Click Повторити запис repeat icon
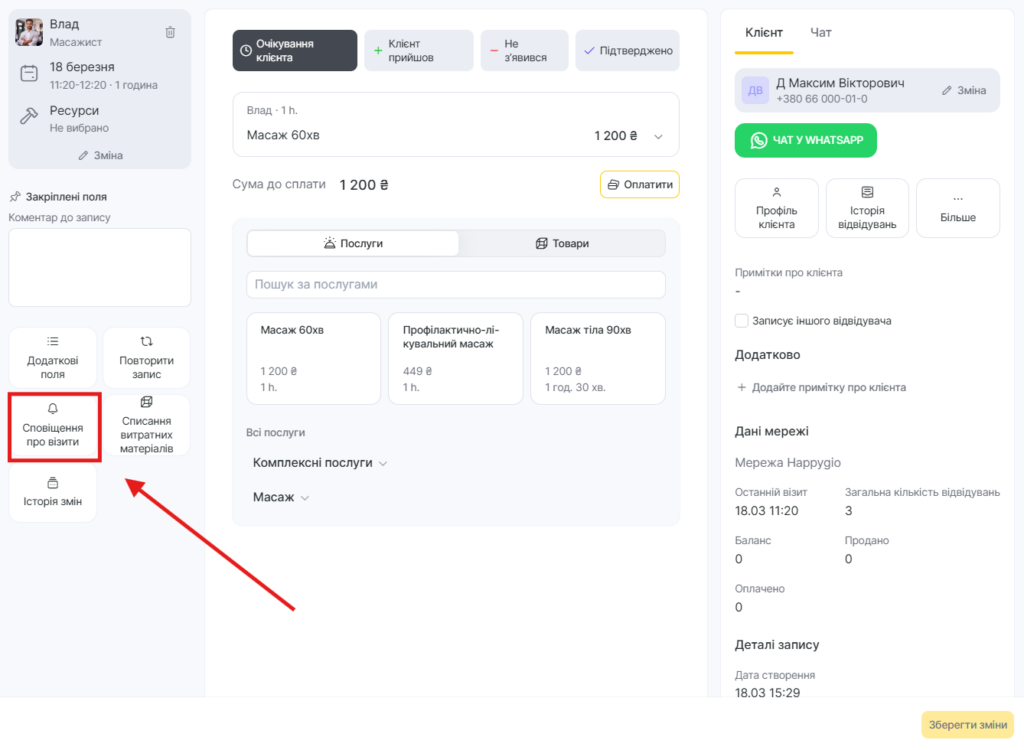Image resolution: width=1024 pixels, height=750 pixels. tap(147, 341)
